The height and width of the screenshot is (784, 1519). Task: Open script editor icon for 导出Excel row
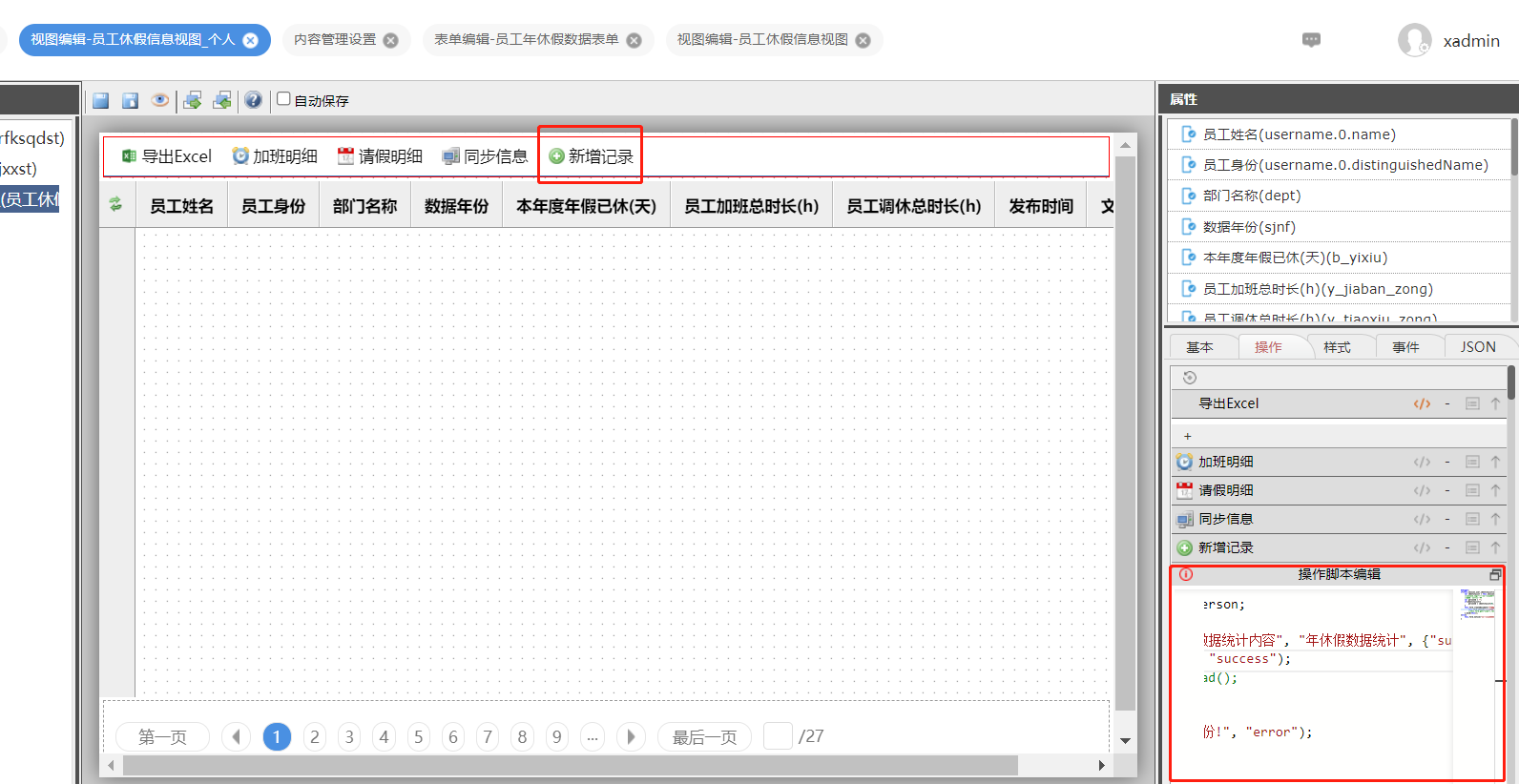[x=1422, y=403]
